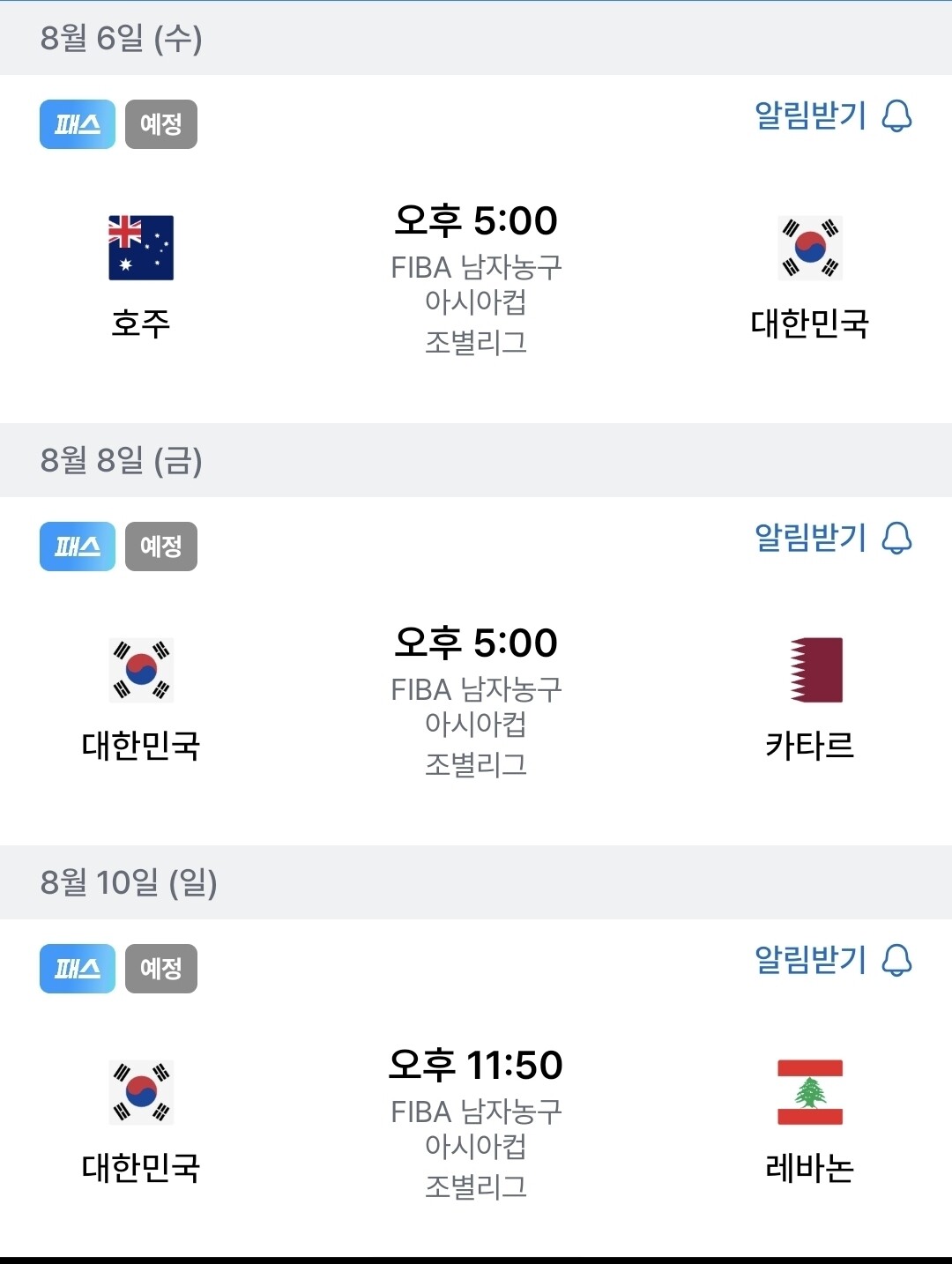
Task: Toggle alert bell for Korea vs Lebanon match
Action: click(897, 960)
